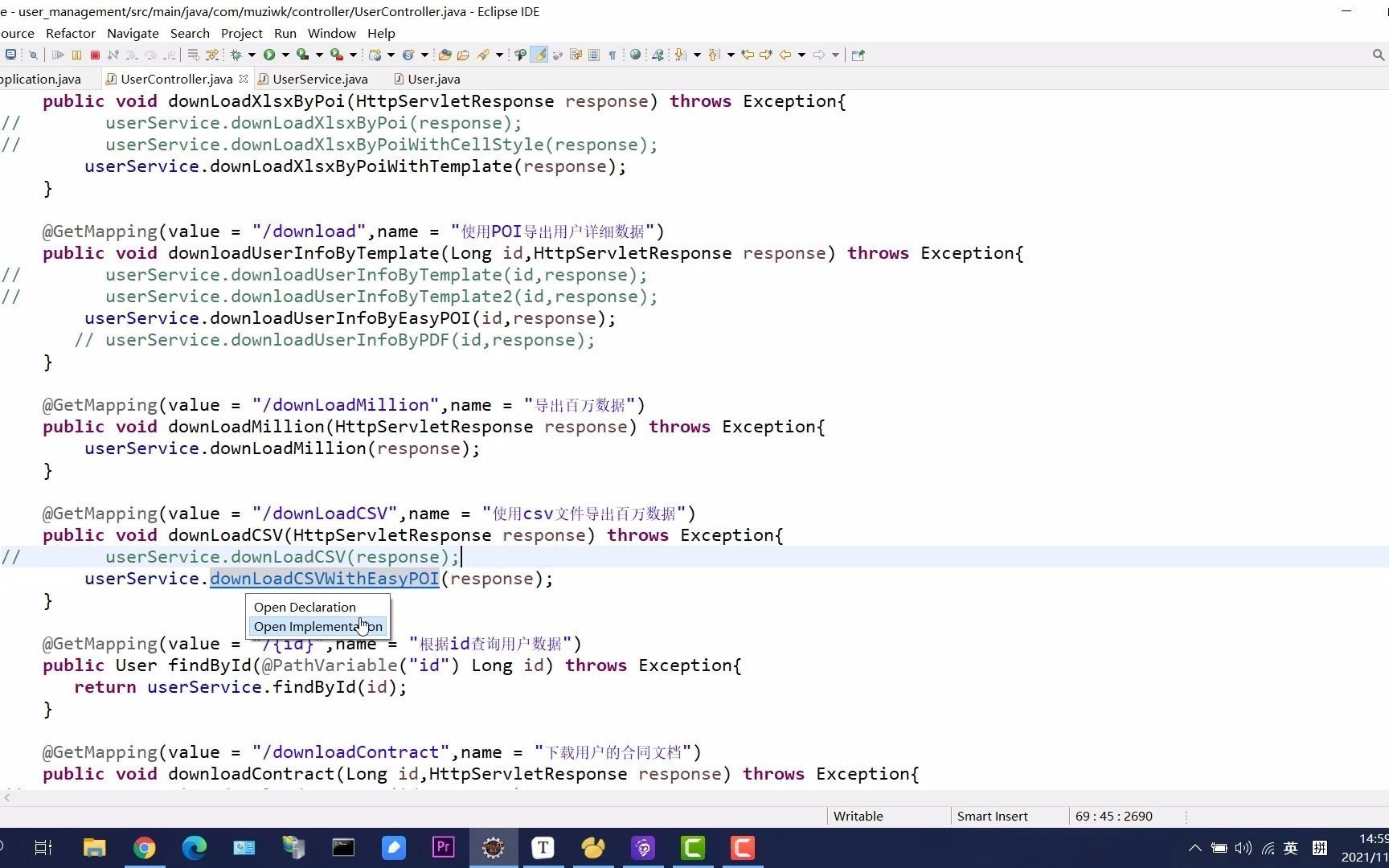Open the Project menu

tap(242, 33)
